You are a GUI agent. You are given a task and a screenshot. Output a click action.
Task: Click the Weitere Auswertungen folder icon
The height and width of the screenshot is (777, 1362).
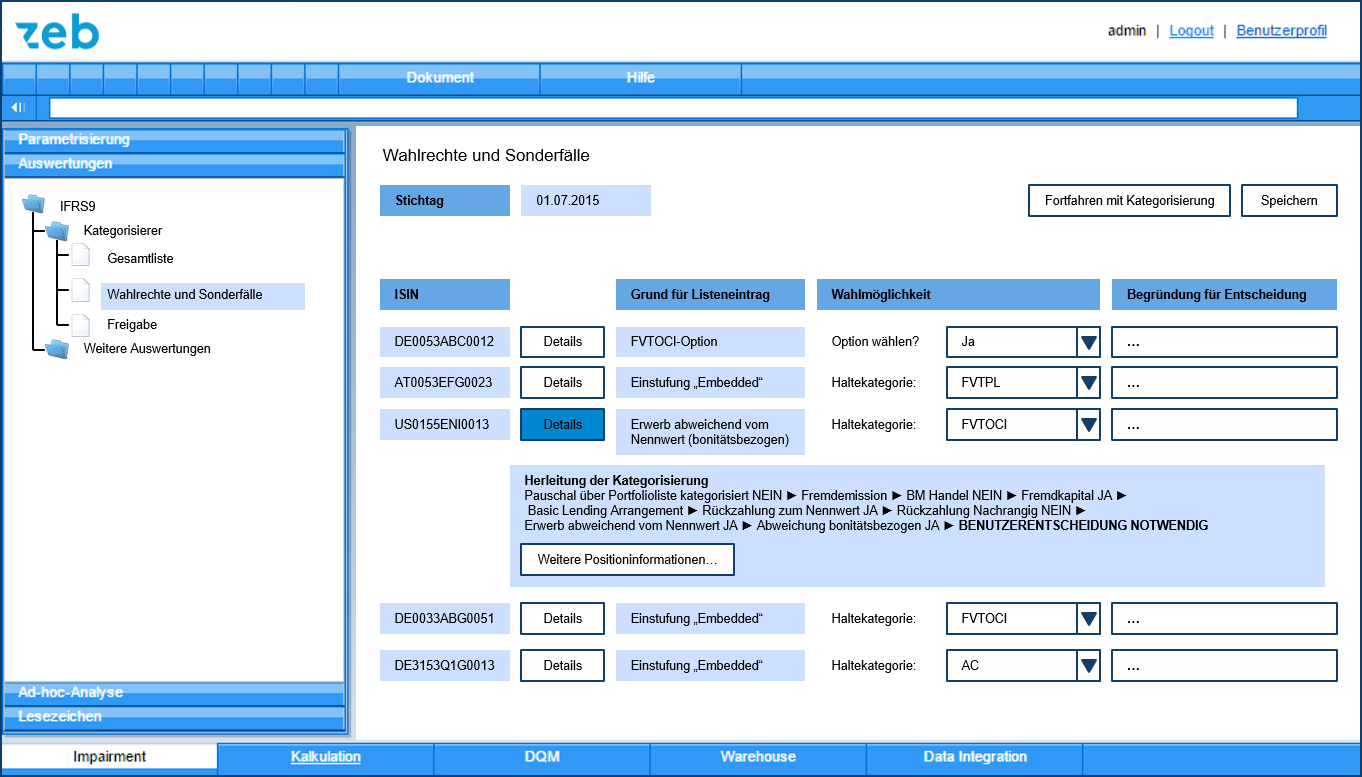click(57, 349)
